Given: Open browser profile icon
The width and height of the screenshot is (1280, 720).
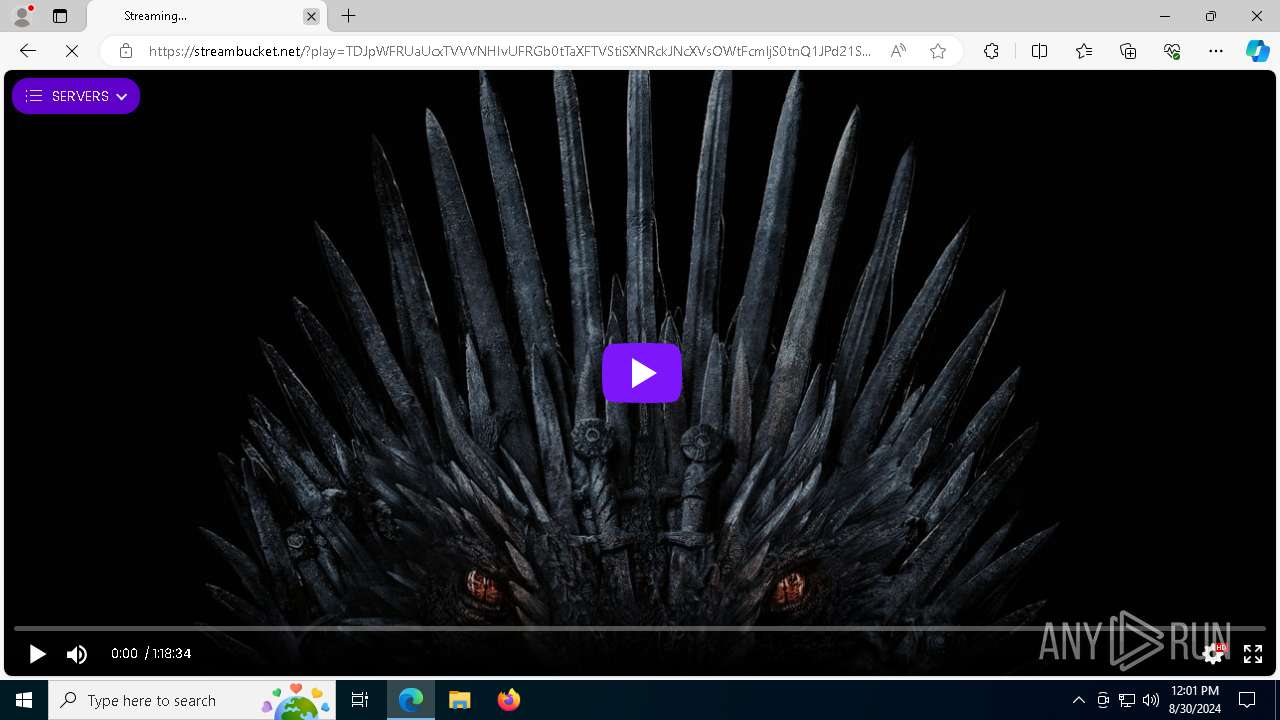Looking at the screenshot, I should [x=22, y=16].
